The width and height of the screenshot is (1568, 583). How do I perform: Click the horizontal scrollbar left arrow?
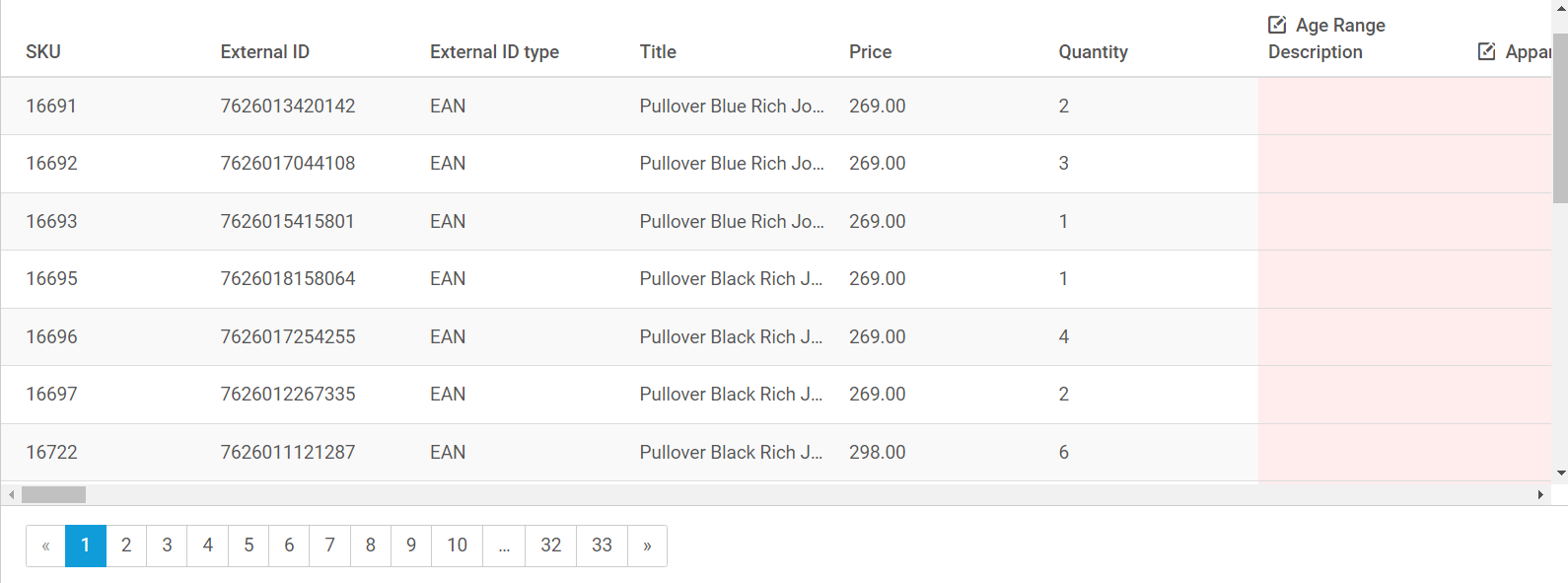pyautogui.click(x=11, y=494)
